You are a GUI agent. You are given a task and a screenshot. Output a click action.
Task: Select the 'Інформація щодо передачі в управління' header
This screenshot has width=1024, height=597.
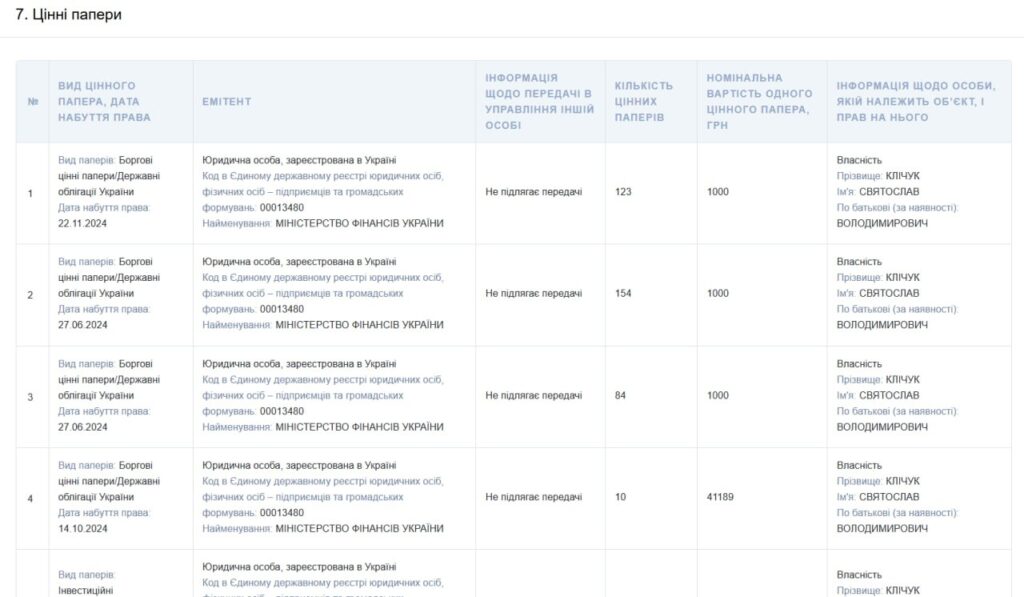pyautogui.click(x=539, y=101)
